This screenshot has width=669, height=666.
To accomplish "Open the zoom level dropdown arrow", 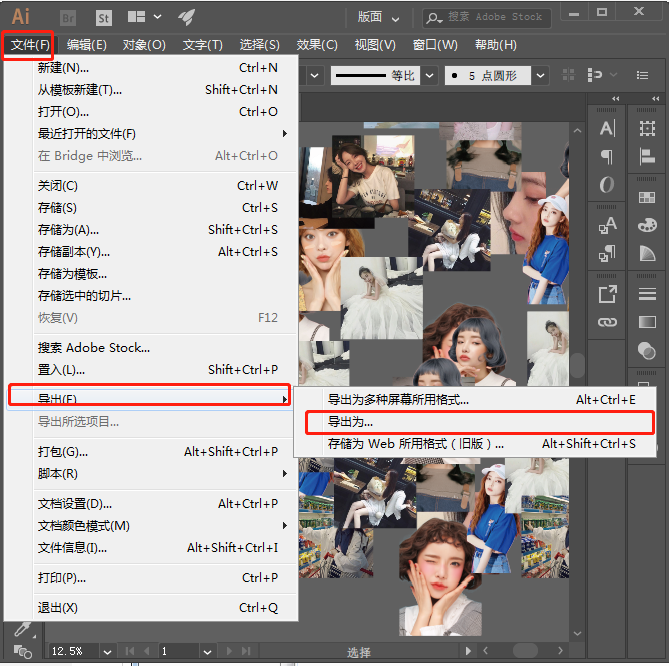I will (x=108, y=652).
